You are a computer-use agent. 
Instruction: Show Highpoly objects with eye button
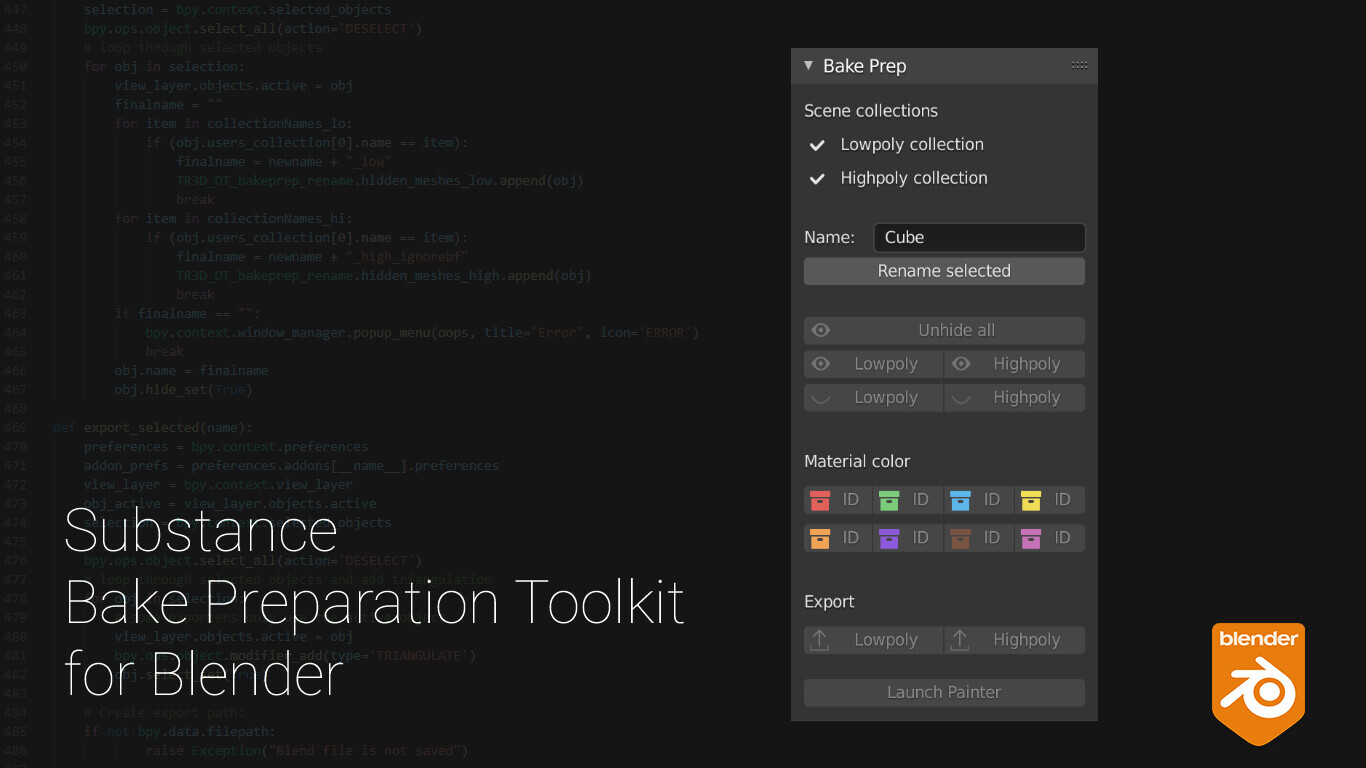click(1015, 364)
